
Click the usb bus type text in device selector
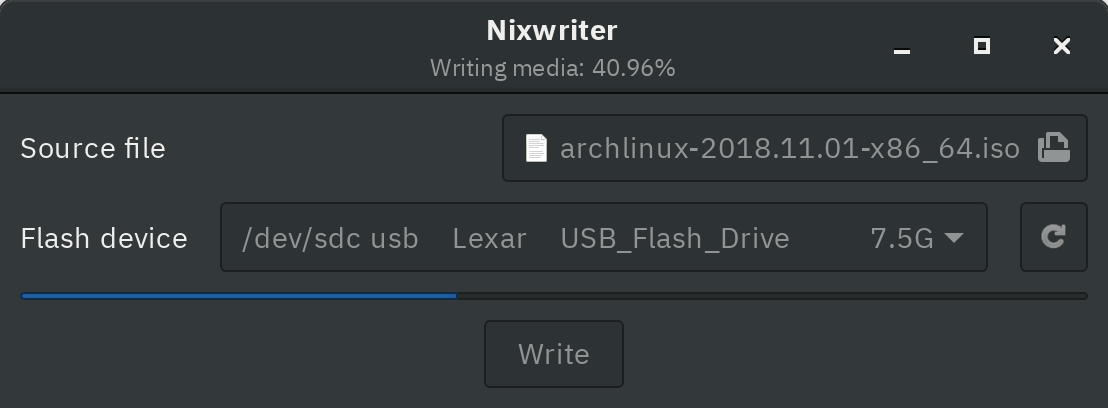pos(394,239)
